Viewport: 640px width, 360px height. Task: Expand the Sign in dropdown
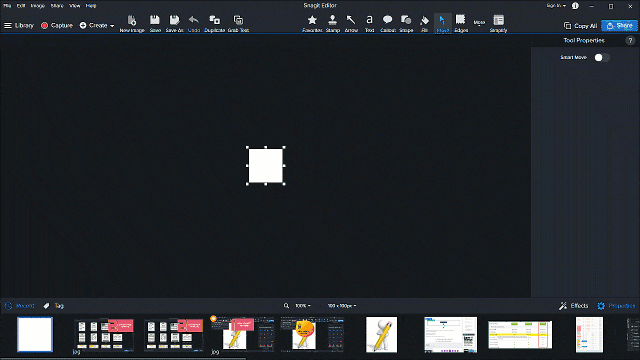556,6
